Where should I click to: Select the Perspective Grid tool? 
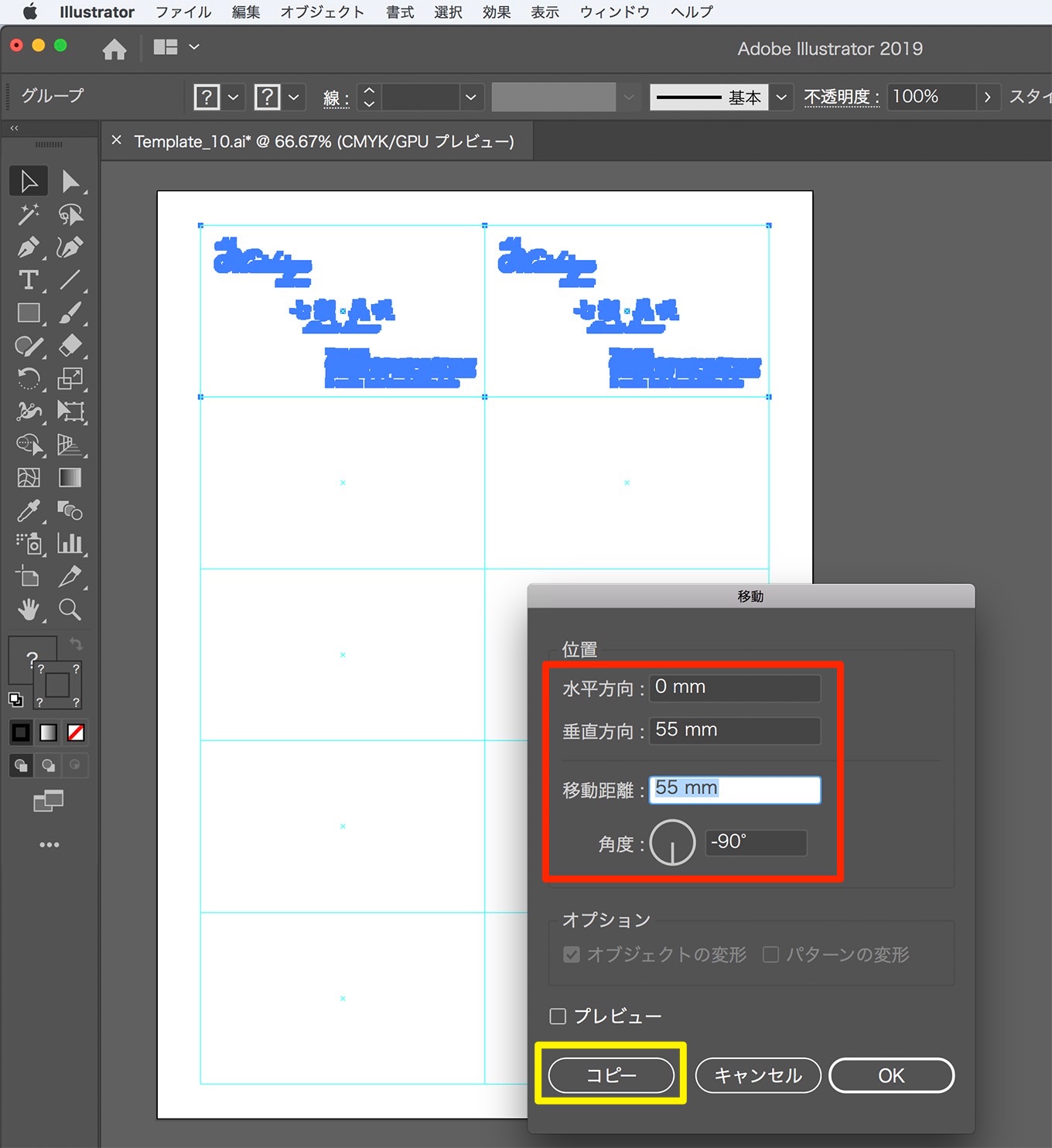70,445
